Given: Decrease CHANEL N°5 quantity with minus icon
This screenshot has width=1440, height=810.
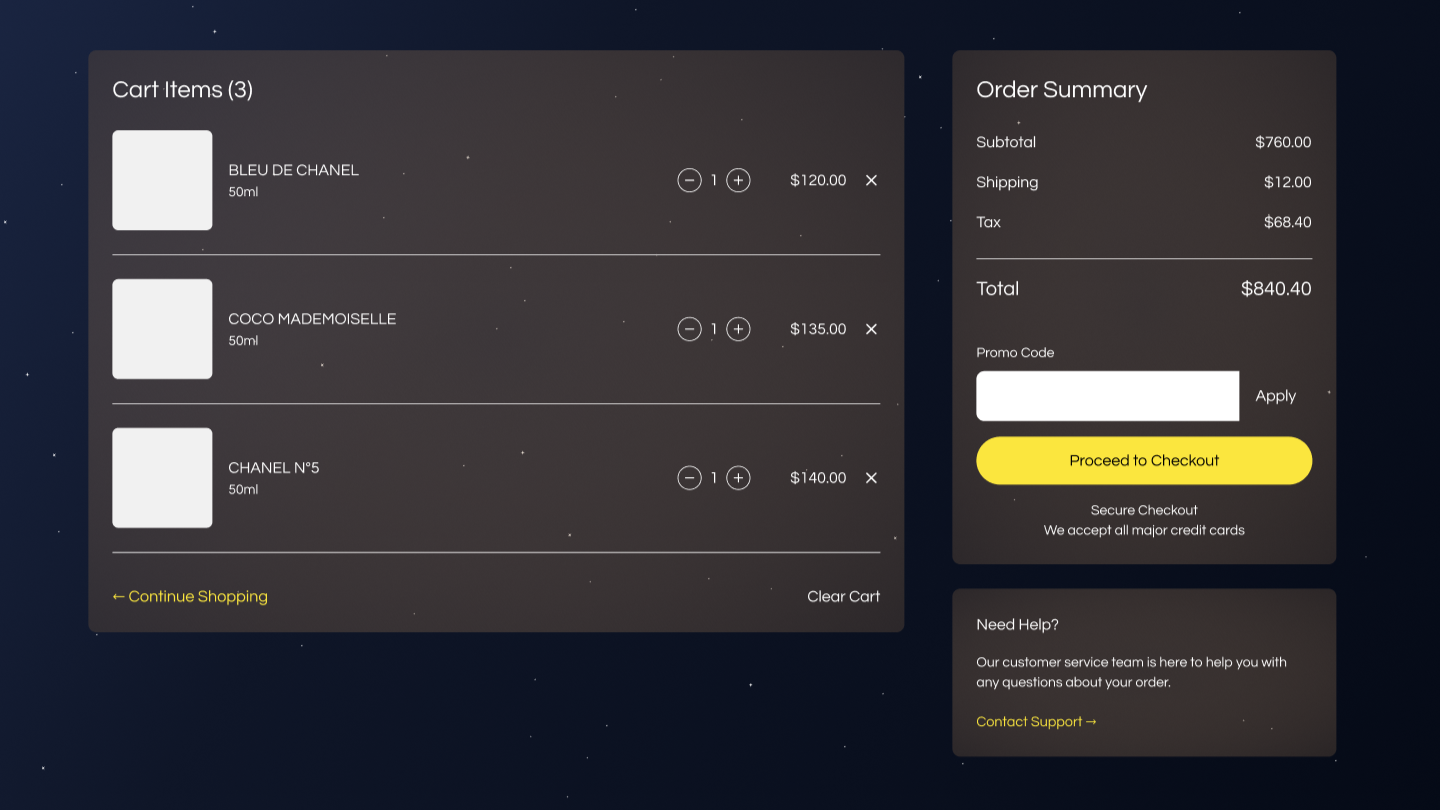Looking at the screenshot, I should click(689, 477).
